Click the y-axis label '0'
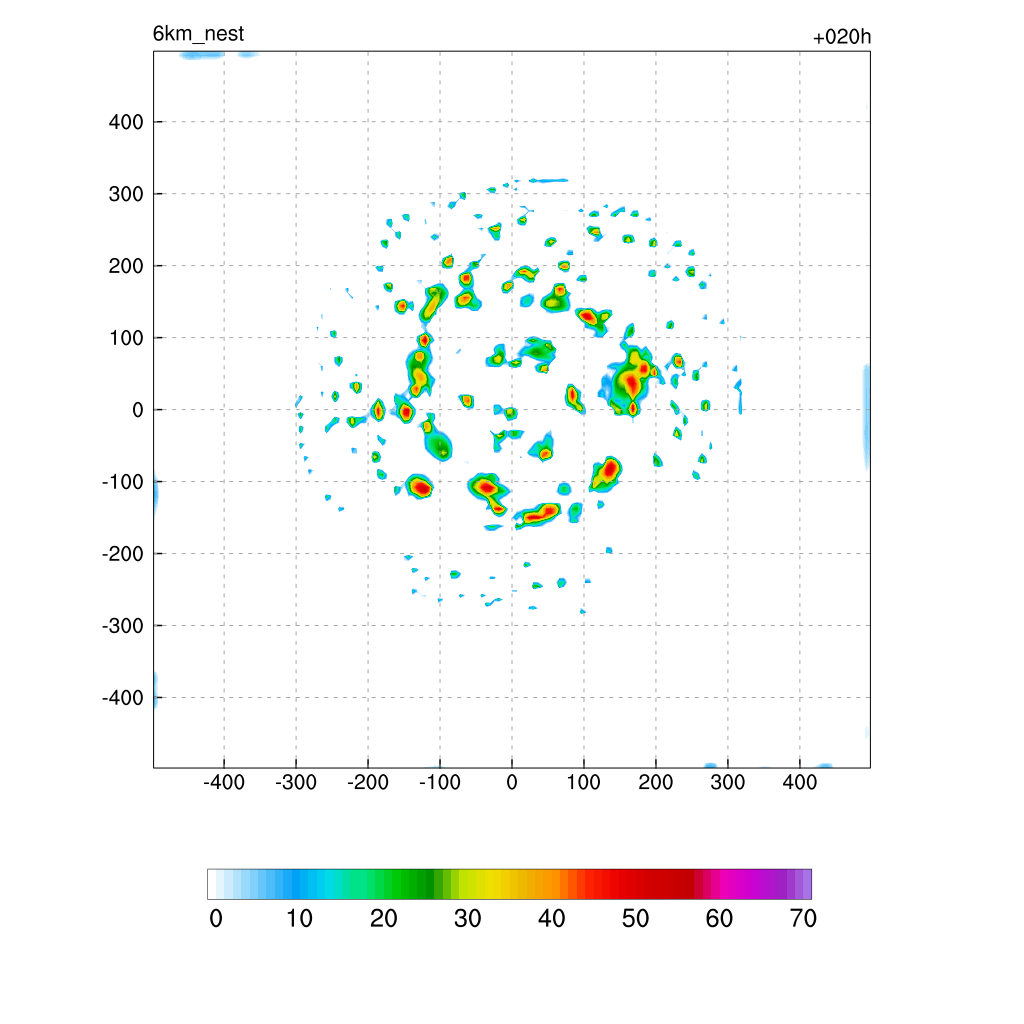The height and width of the screenshot is (1024, 1024). point(138,410)
